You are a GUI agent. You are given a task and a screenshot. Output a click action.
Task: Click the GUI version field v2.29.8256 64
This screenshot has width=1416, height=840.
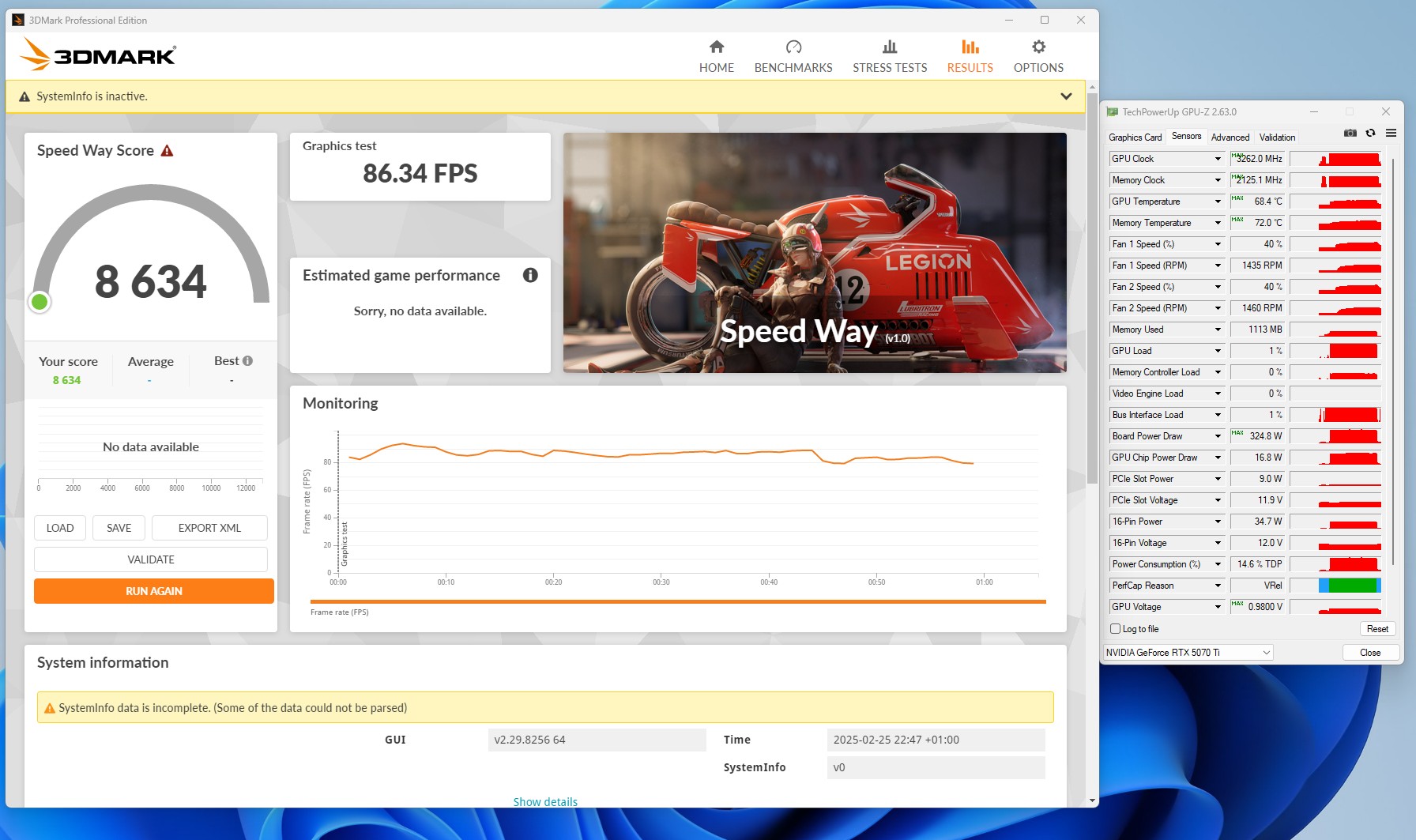click(597, 740)
